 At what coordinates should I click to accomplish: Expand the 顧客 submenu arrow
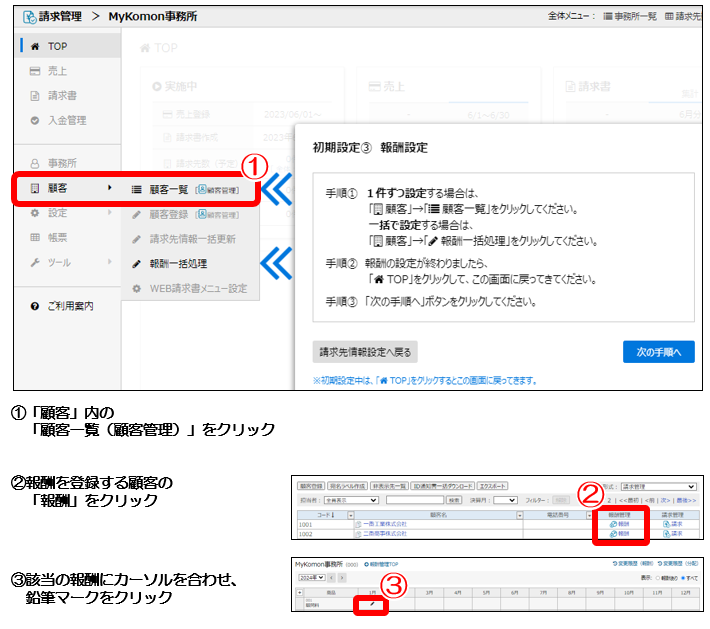tap(109, 188)
